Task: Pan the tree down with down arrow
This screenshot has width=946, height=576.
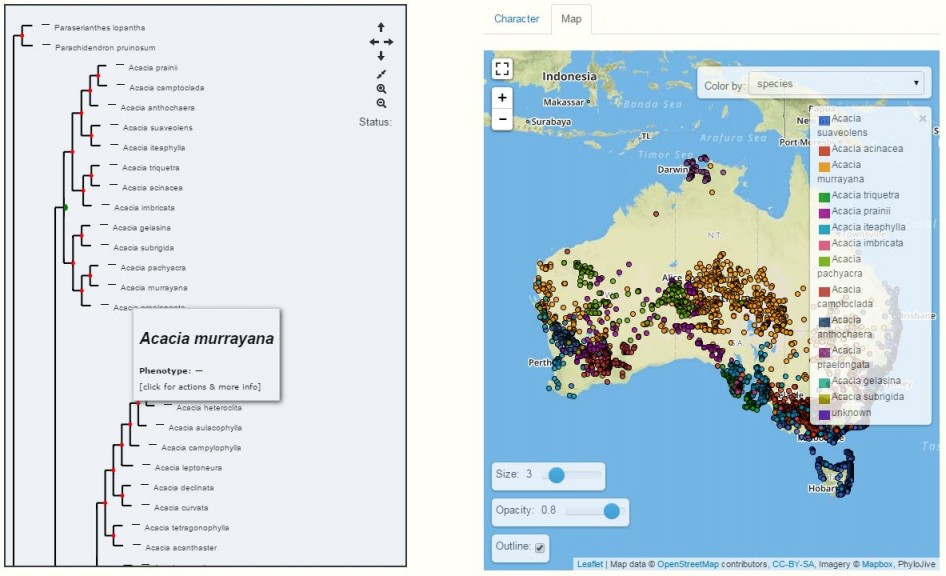Action: click(381, 57)
